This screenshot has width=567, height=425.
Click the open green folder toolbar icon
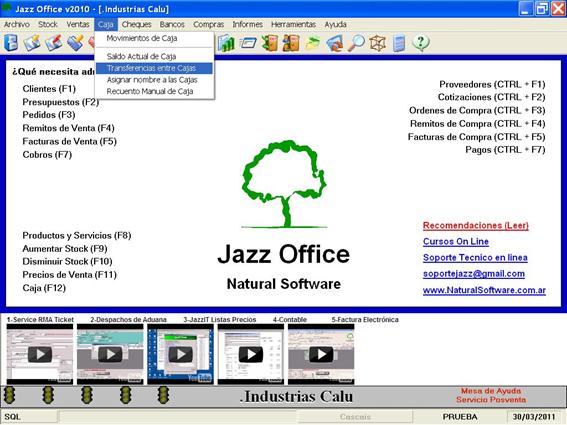(312, 43)
